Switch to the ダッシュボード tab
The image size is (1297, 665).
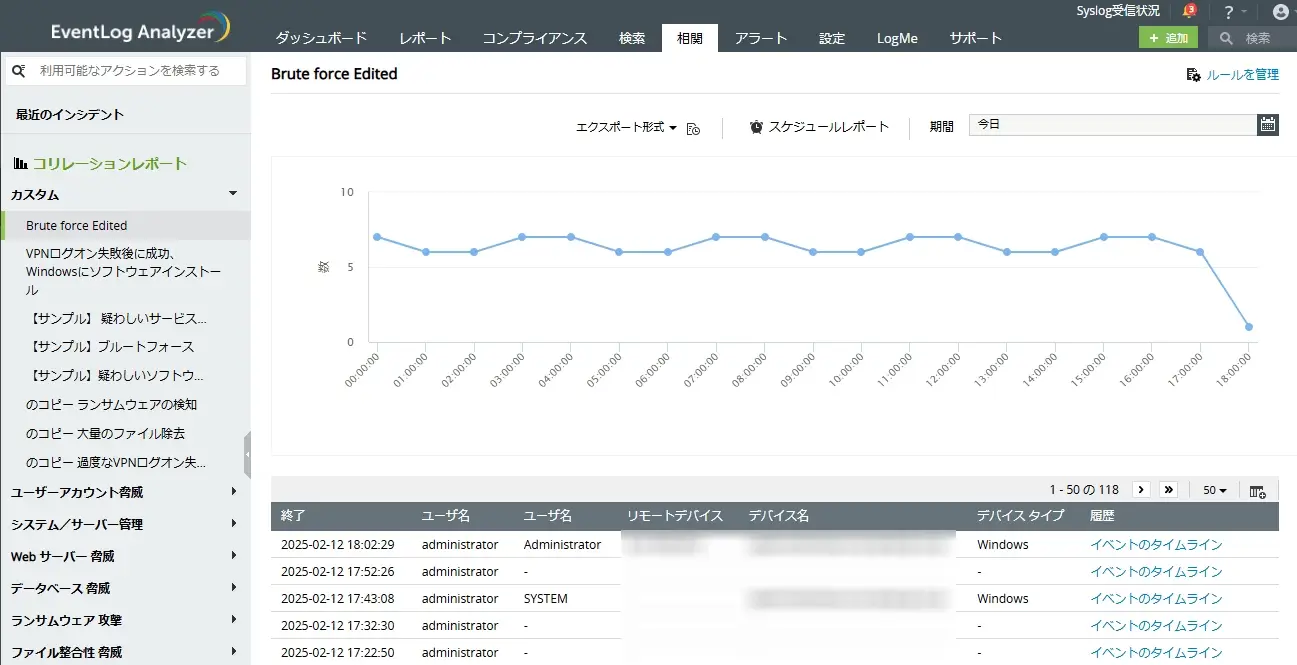(321, 38)
